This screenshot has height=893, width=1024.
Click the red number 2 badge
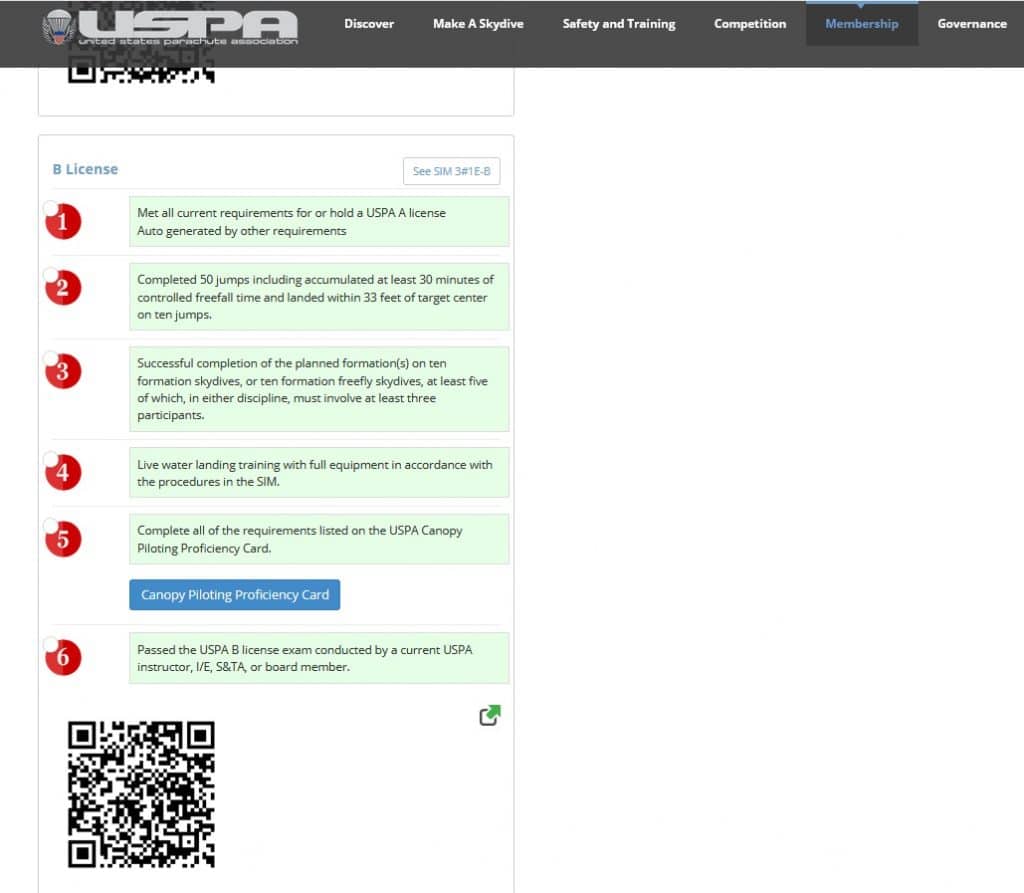point(63,287)
